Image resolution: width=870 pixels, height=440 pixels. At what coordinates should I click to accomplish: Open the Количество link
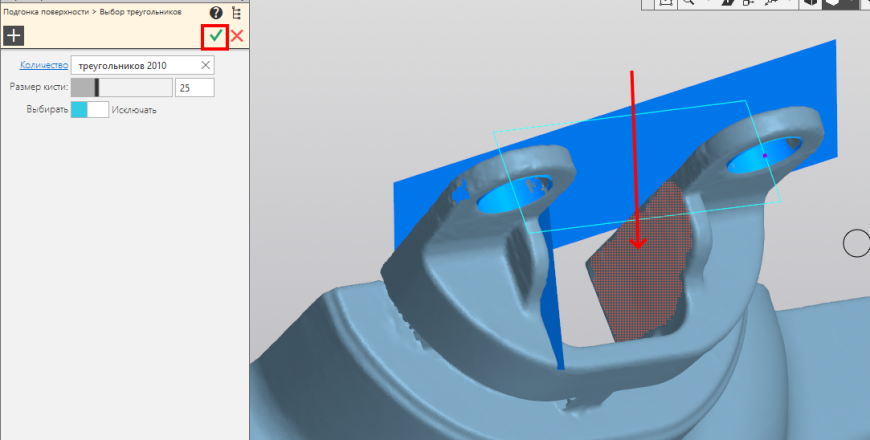pyautogui.click(x=44, y=65)
